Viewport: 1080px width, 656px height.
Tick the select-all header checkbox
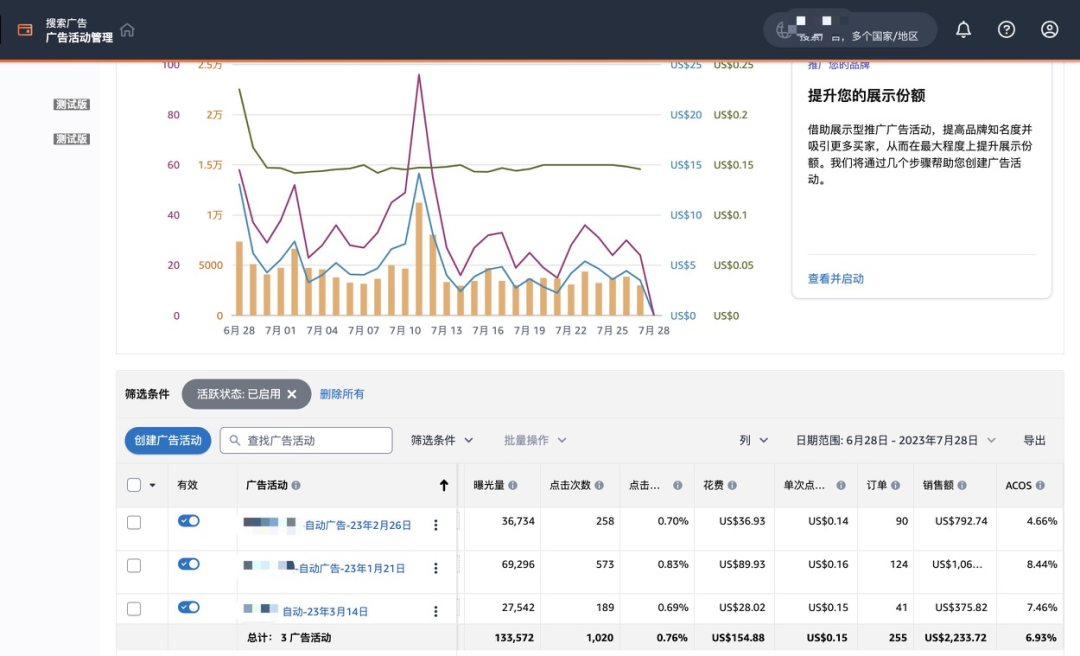click(x=134, y=485)
